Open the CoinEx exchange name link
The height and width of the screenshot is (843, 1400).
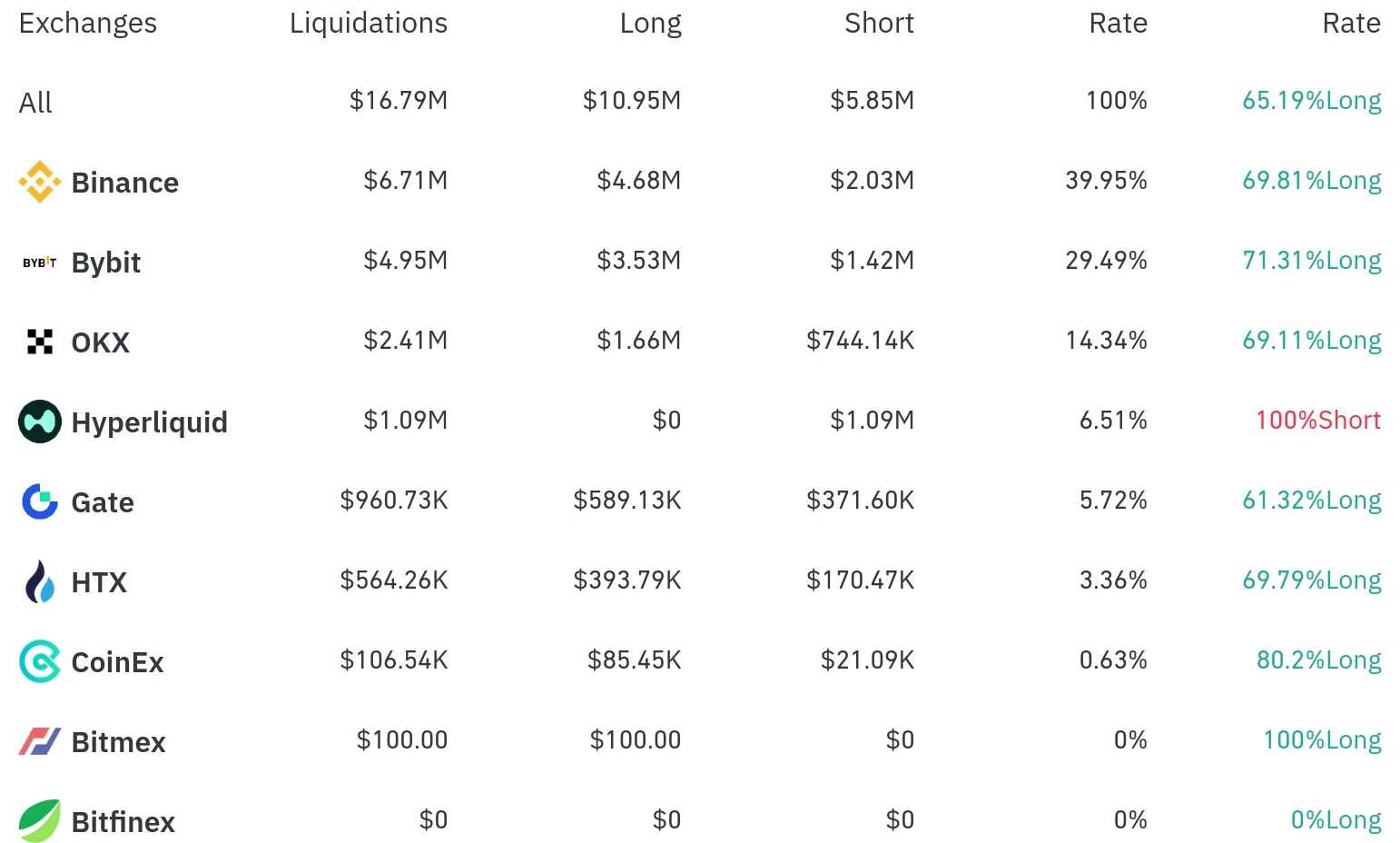[x=118, y=662]
